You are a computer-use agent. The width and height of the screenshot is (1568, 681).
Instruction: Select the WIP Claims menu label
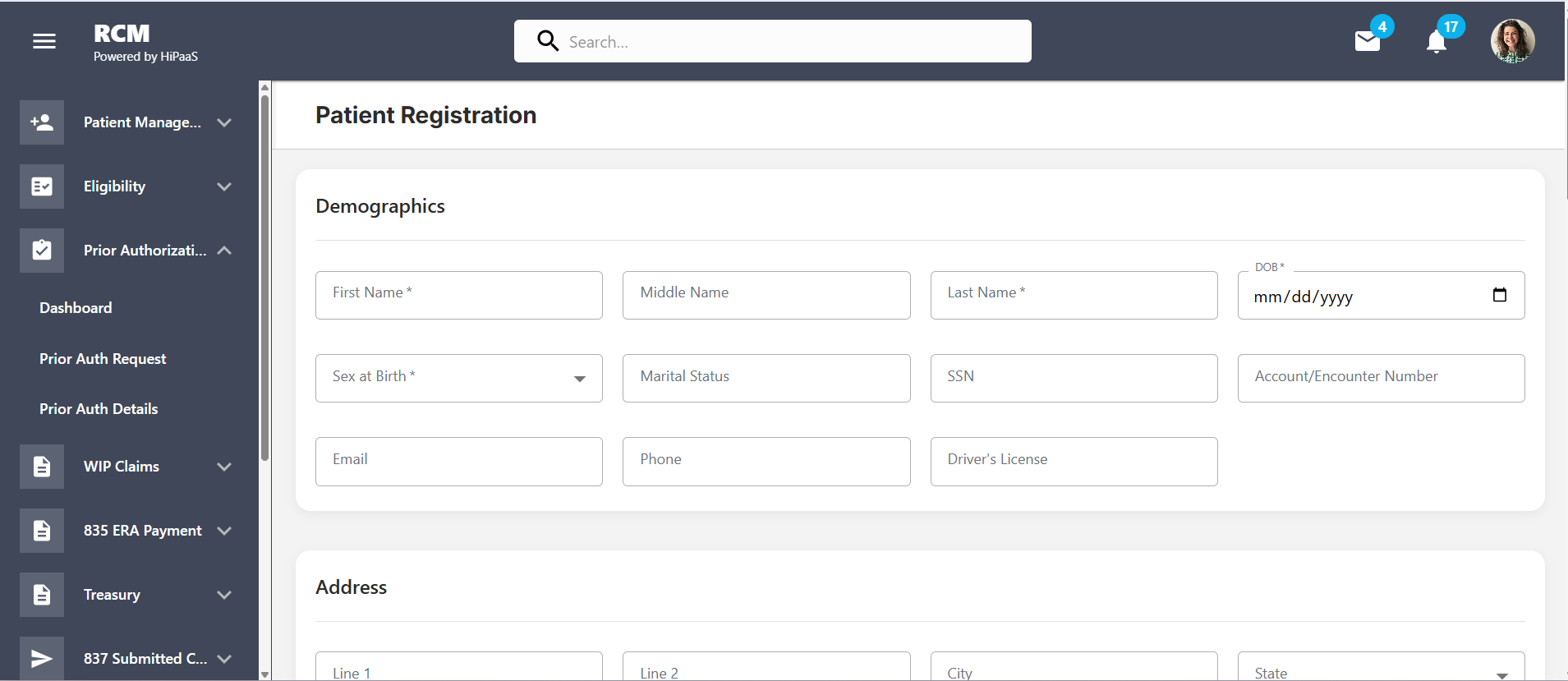(x=122, y=467)
